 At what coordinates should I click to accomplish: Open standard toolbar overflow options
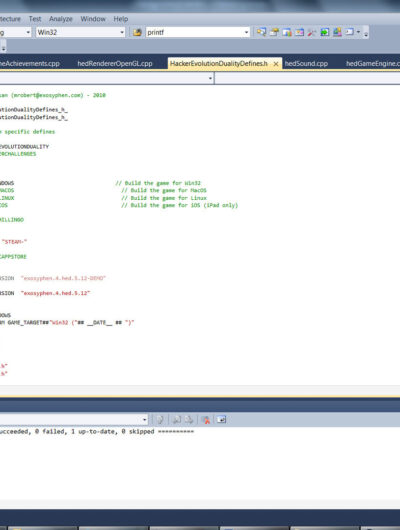[366, 33]
